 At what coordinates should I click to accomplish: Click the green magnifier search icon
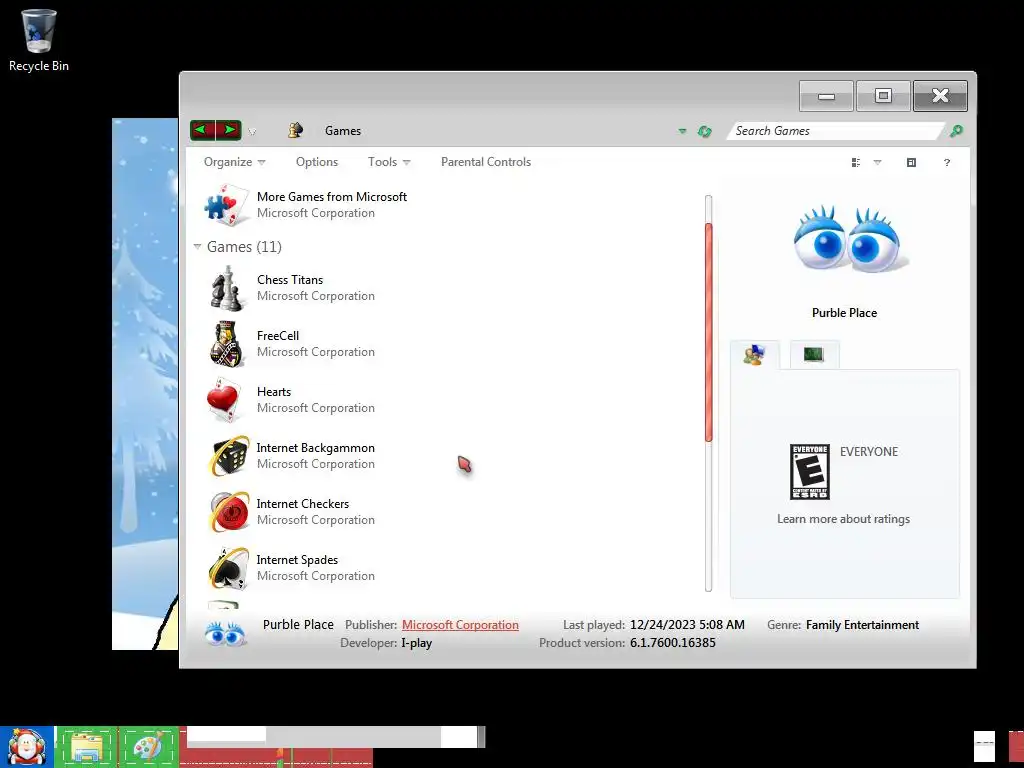coord(956,131)
